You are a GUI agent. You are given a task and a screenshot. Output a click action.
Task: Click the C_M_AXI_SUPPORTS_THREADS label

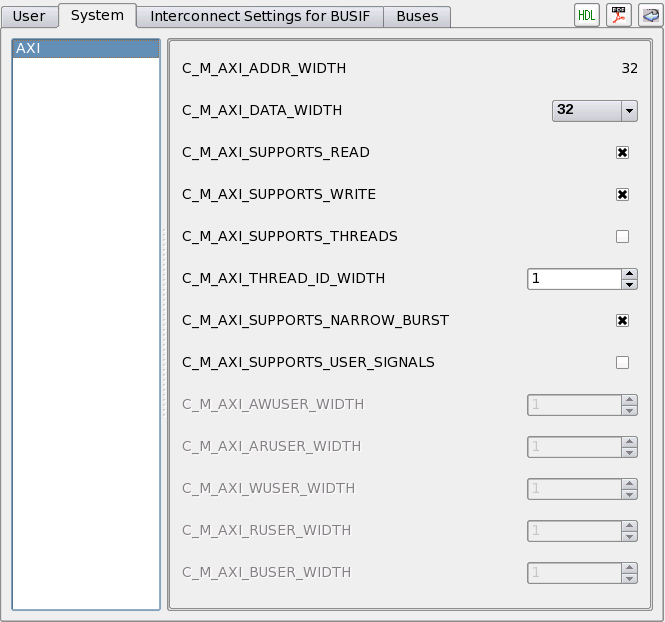point(290,236)
